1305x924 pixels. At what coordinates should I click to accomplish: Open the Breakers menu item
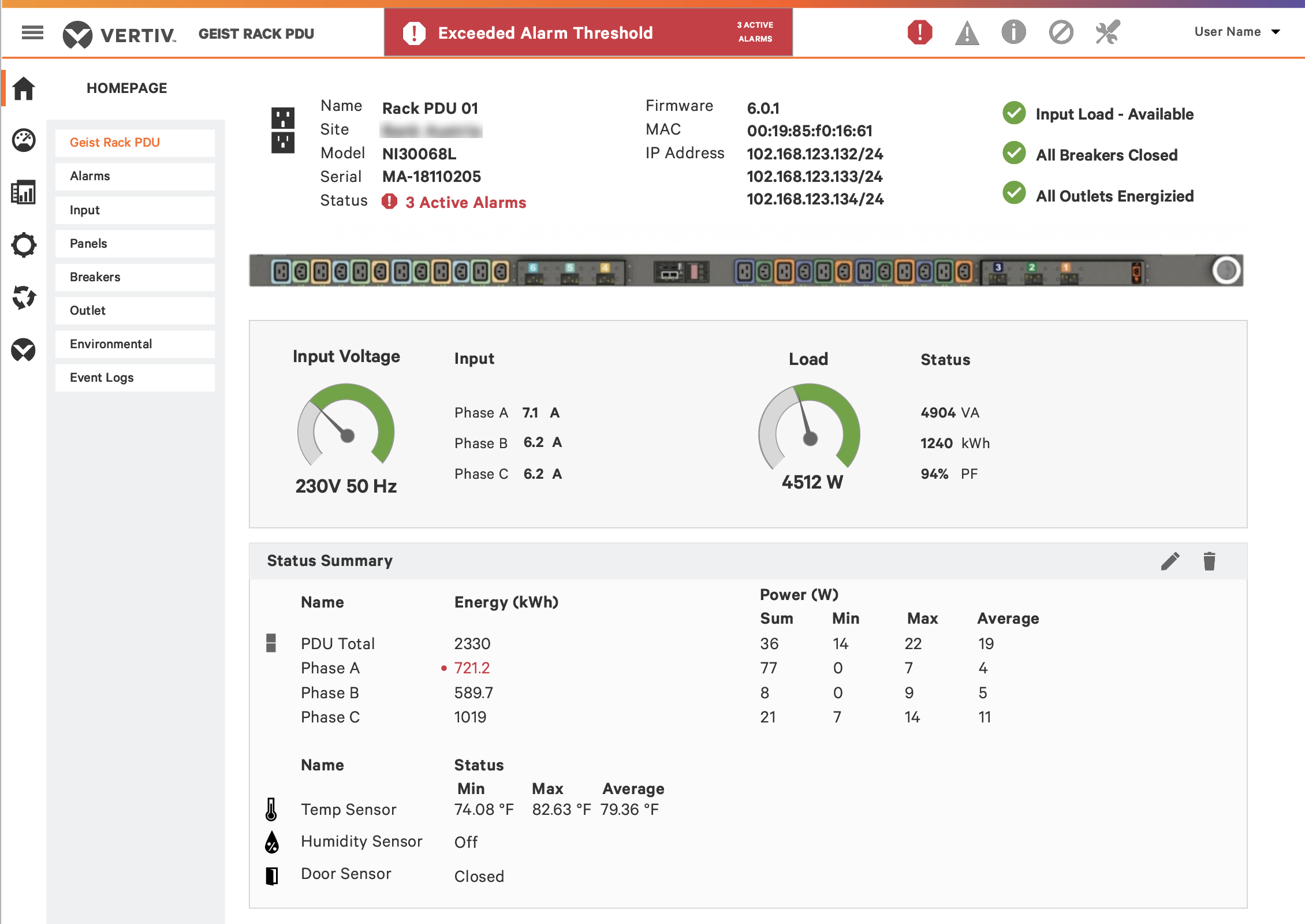point(135,277)
